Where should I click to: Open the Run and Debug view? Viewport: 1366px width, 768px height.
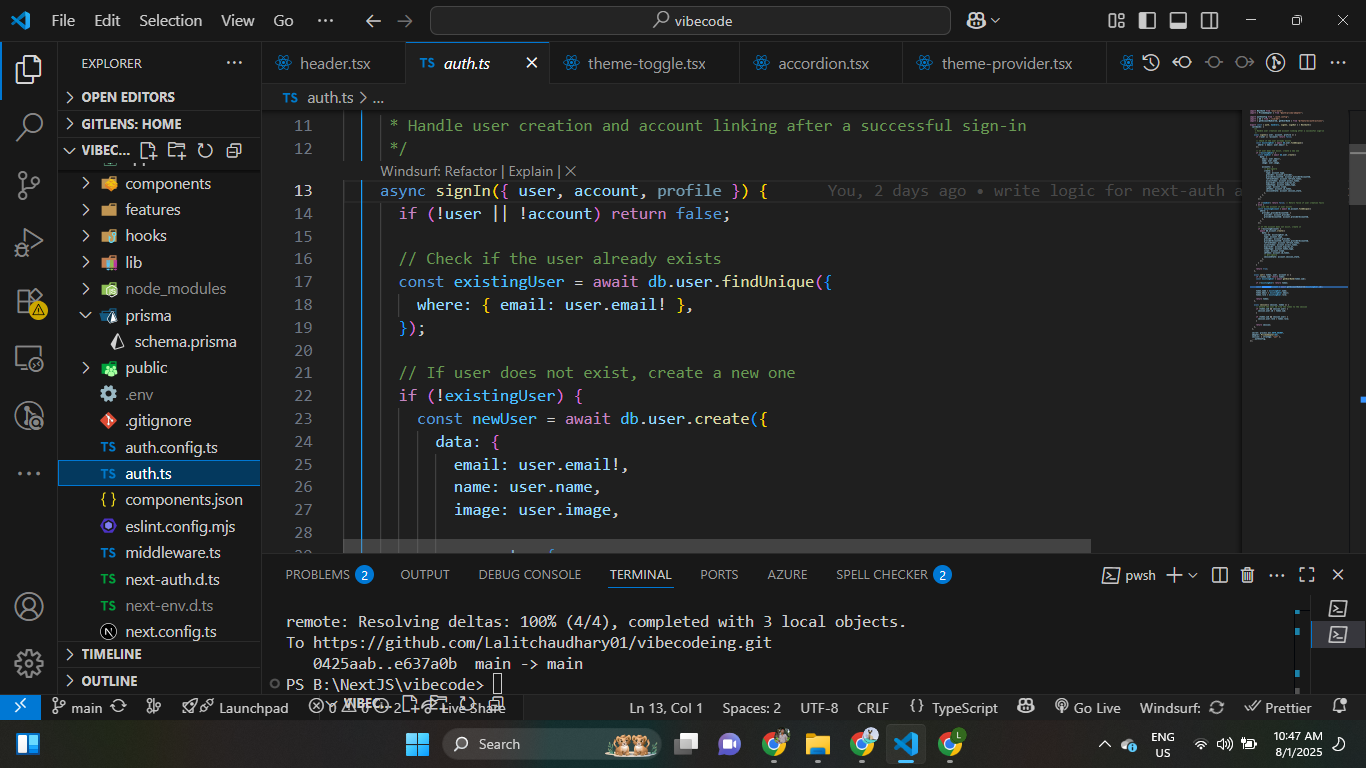point(29,243)
